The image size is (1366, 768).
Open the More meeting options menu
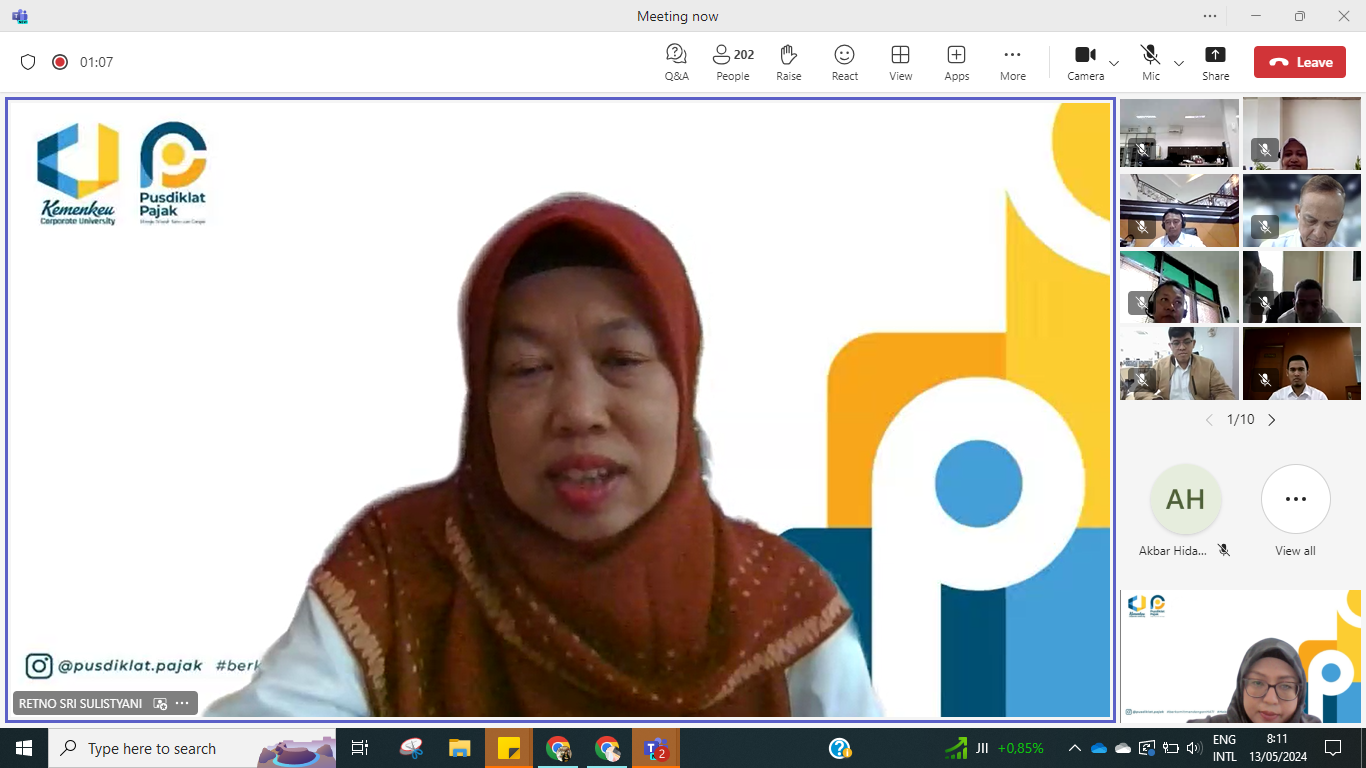pos(1012,61)
